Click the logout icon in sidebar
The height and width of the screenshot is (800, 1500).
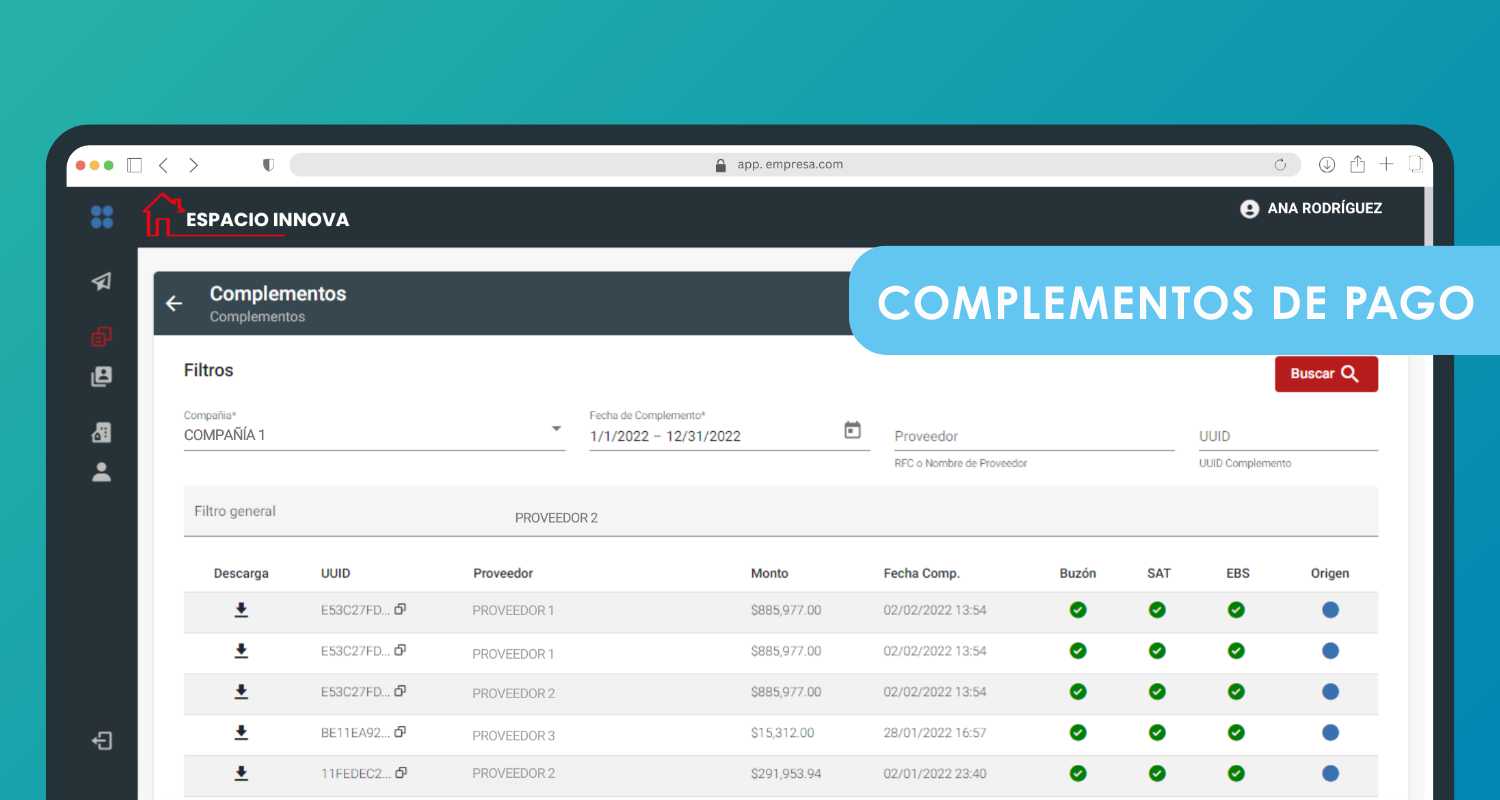(x=102, y=741)
